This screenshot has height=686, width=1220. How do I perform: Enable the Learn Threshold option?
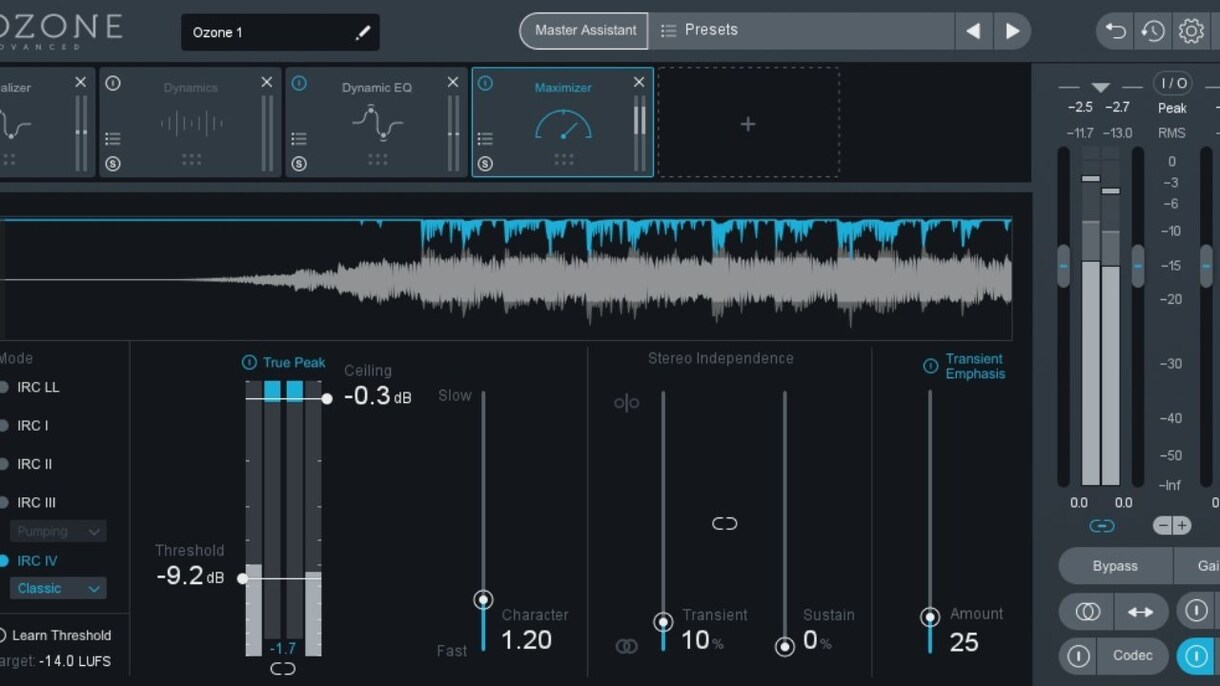coord(54,635)
